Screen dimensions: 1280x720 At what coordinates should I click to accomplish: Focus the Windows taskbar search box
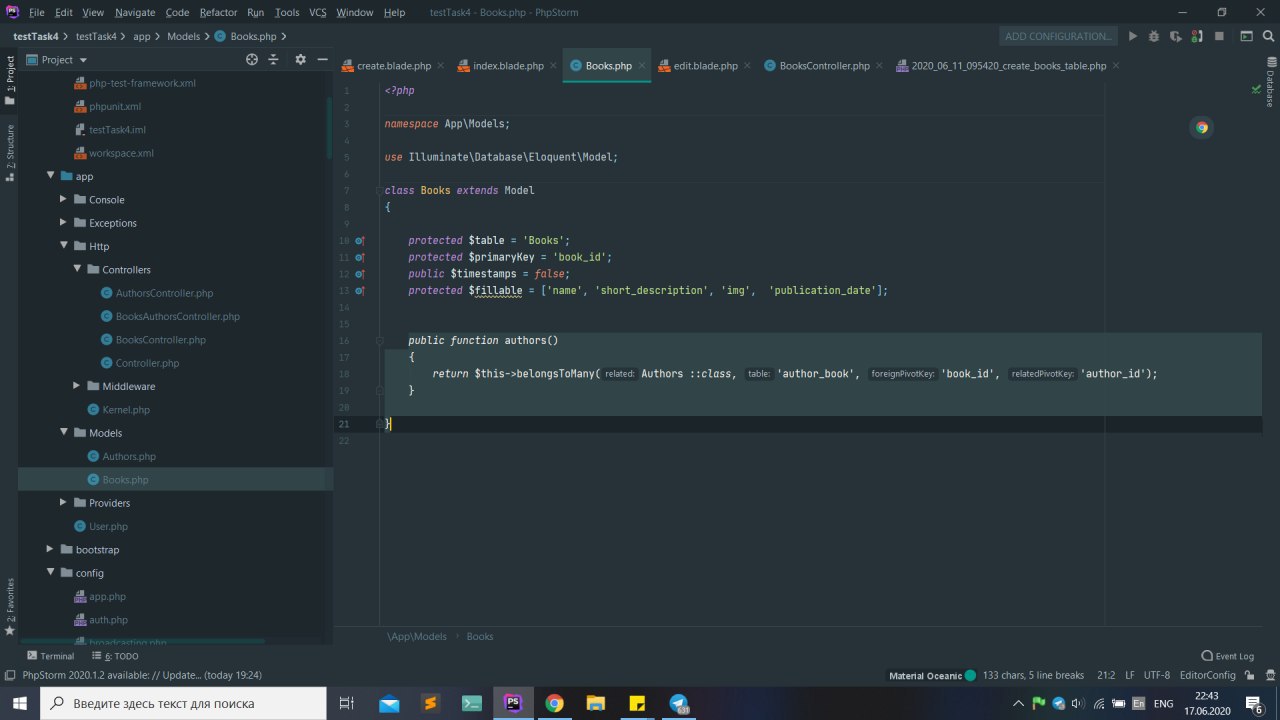[x=182, y=703]
